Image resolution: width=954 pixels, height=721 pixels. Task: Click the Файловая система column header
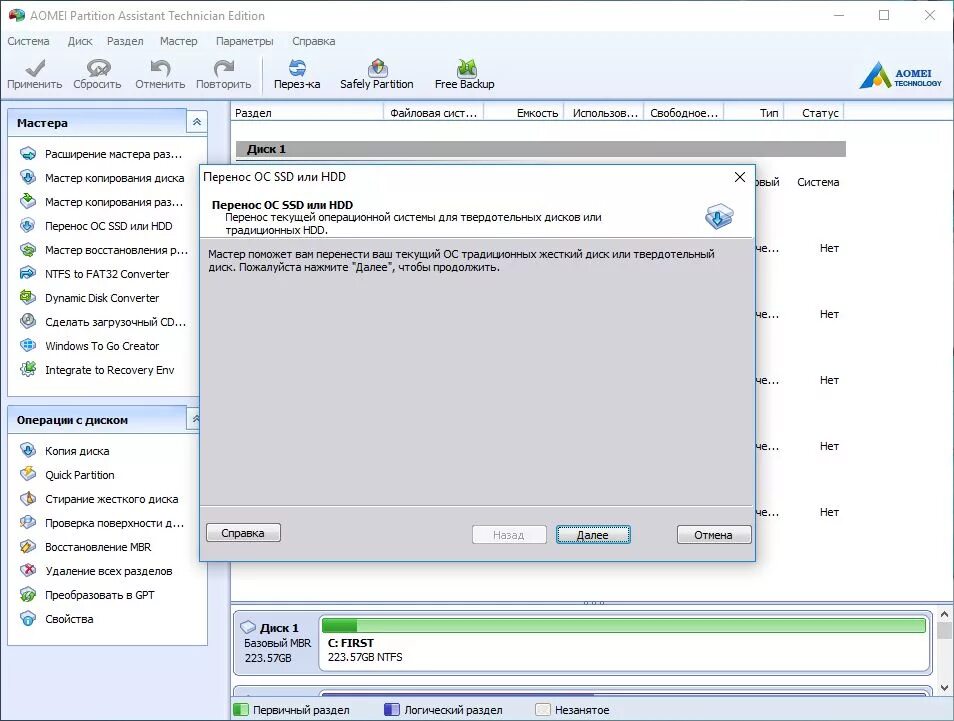434,113
